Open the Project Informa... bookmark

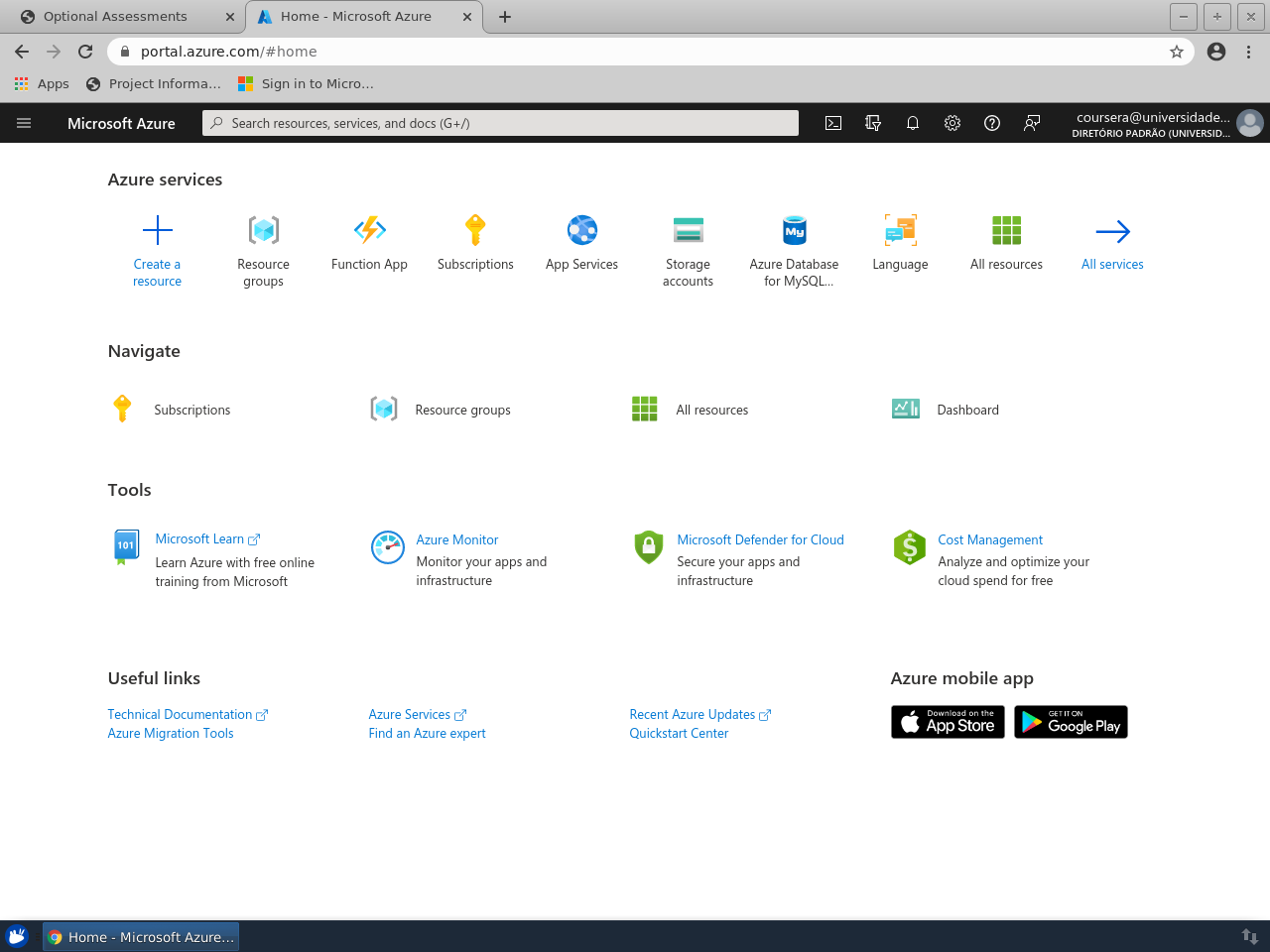pyautogui.click(x=154, y=84)
